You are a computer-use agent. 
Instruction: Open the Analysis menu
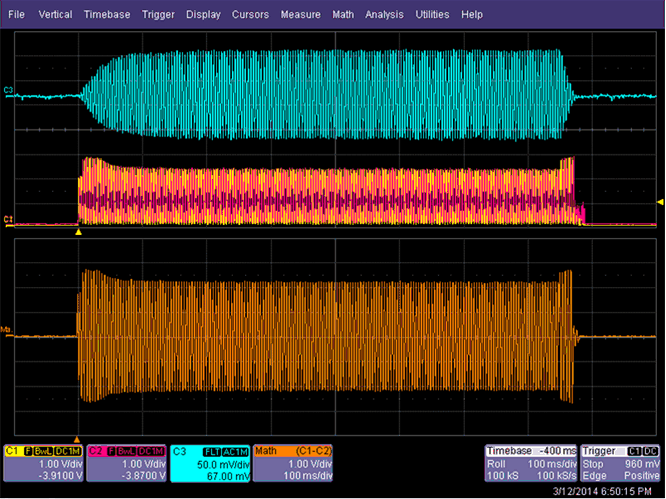(386, 15)
